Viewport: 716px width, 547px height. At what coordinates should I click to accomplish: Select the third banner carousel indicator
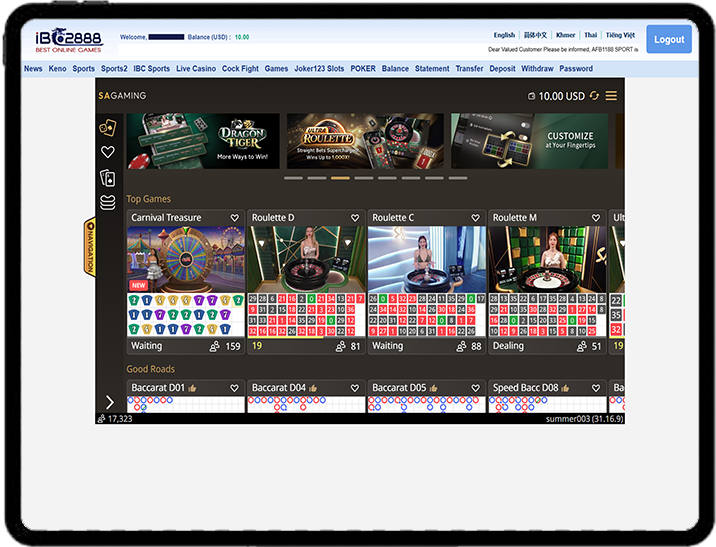340,178
